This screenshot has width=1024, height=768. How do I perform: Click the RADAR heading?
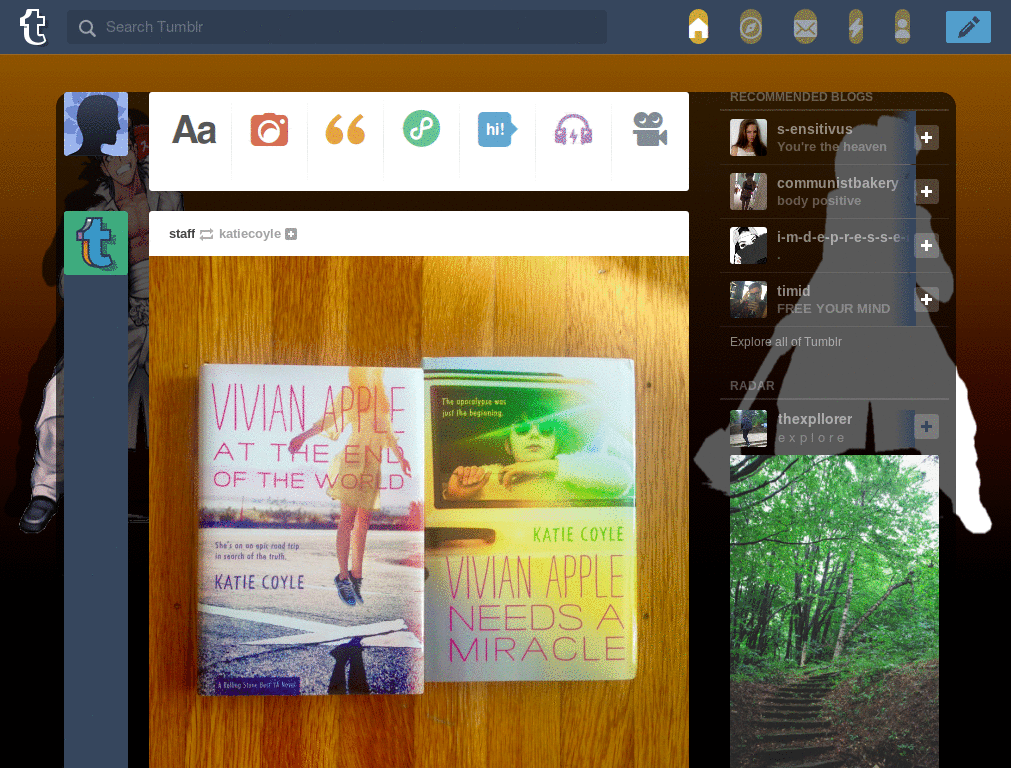click(x=752, y=386)
